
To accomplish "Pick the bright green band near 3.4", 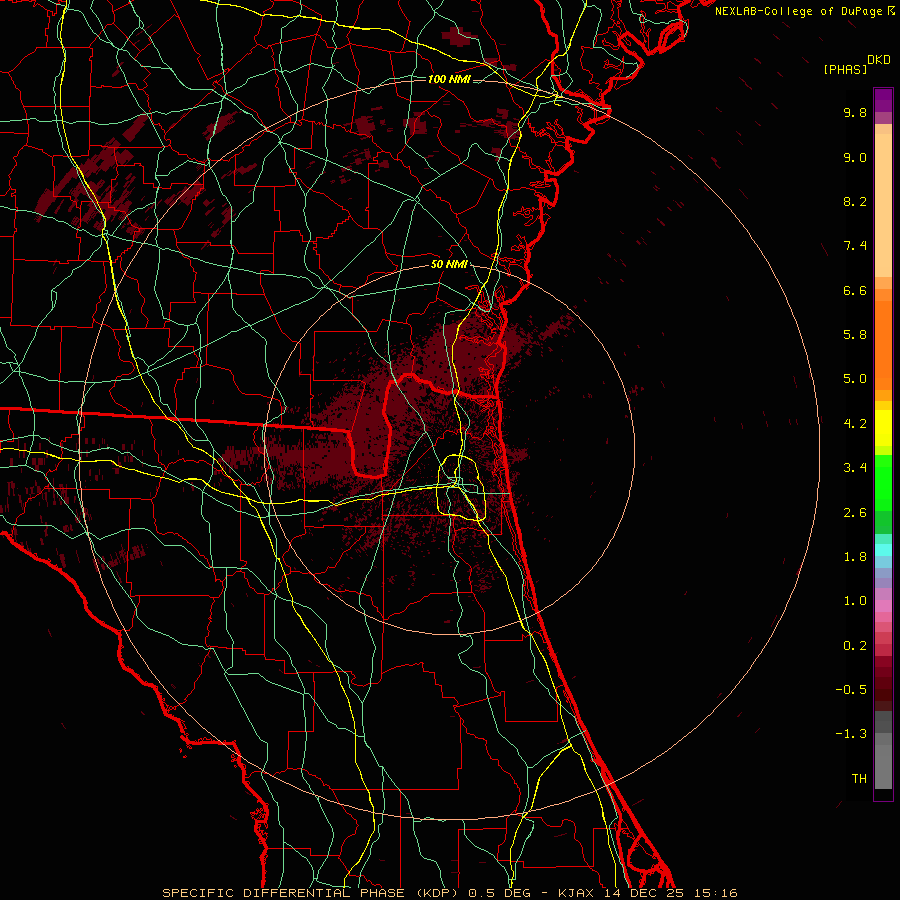I will coord(883,468).
